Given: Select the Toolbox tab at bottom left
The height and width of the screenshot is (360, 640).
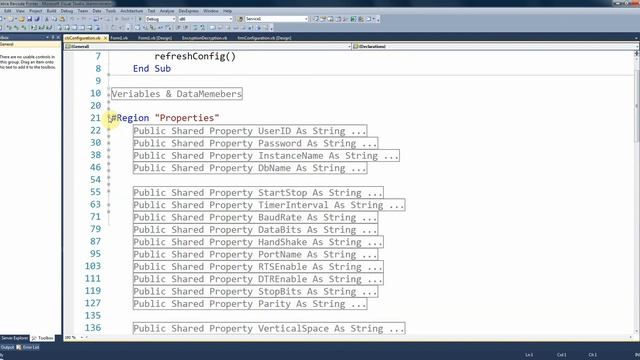Looking at the screenshot, I should tap(43, 338).
